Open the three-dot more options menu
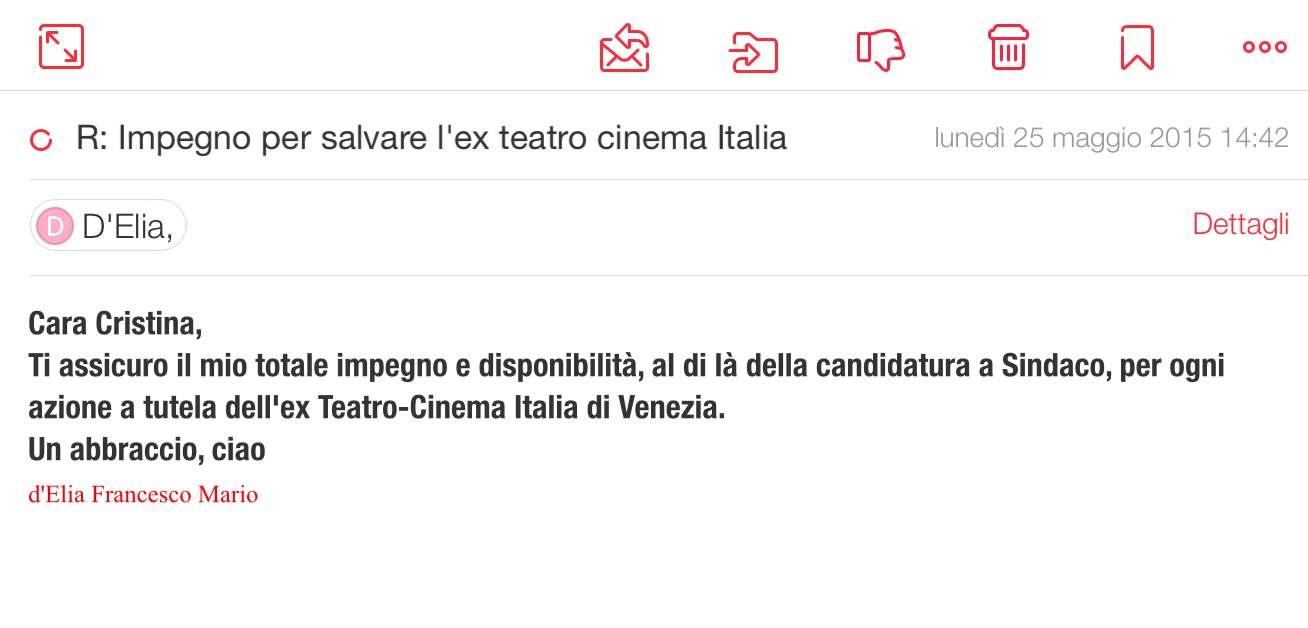This screenshot has height=628, width=1308. [x=1264, y=47]
